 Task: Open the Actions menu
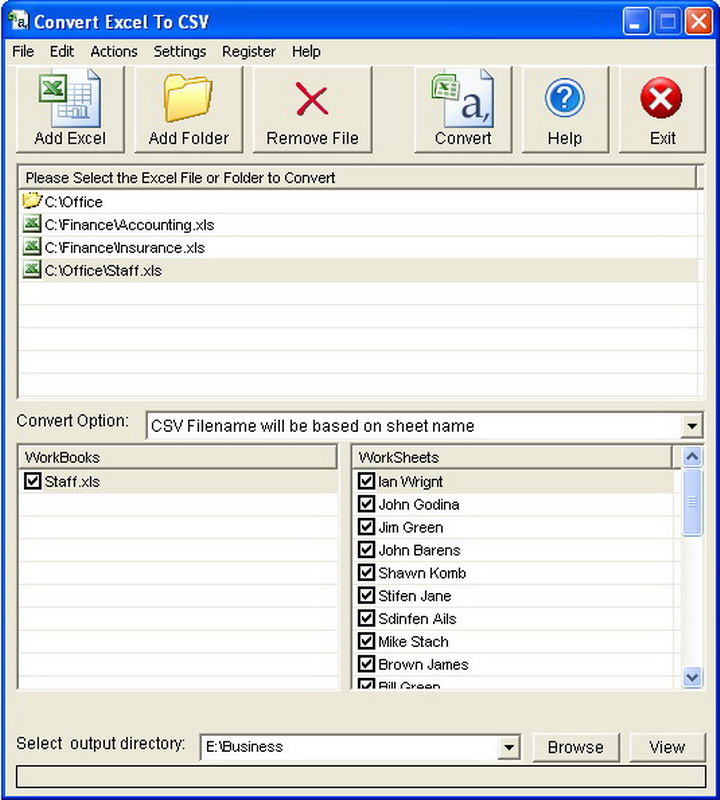(114, 52)
